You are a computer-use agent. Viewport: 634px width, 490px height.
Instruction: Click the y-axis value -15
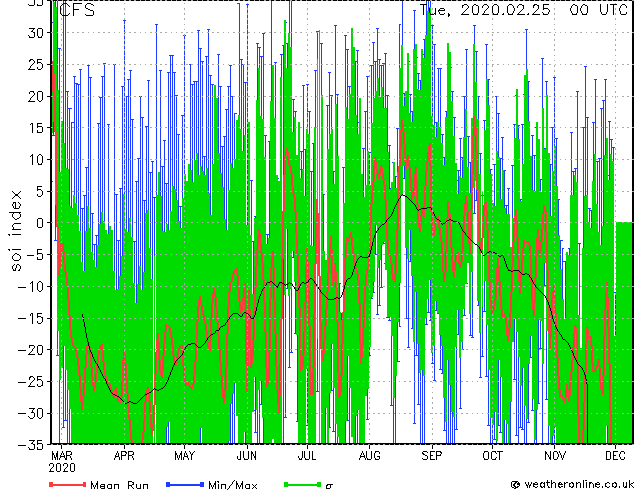pos(31,318)
